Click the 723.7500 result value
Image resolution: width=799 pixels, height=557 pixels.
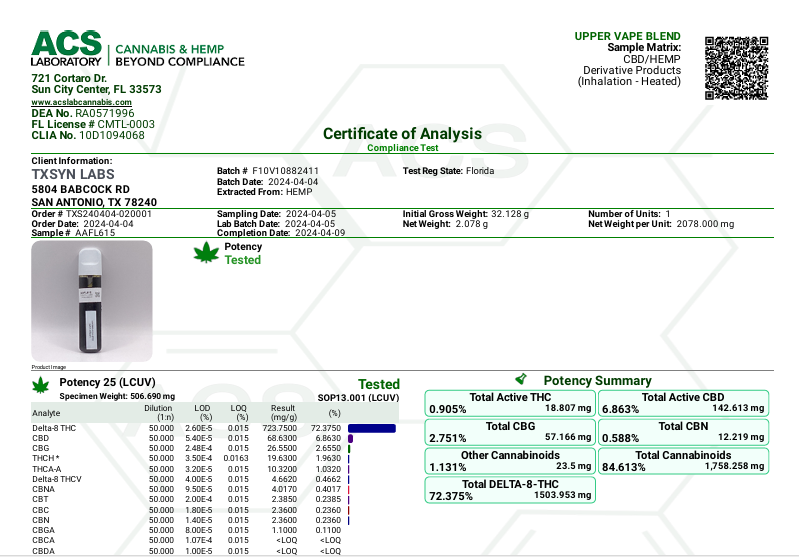tap(280, 428)
